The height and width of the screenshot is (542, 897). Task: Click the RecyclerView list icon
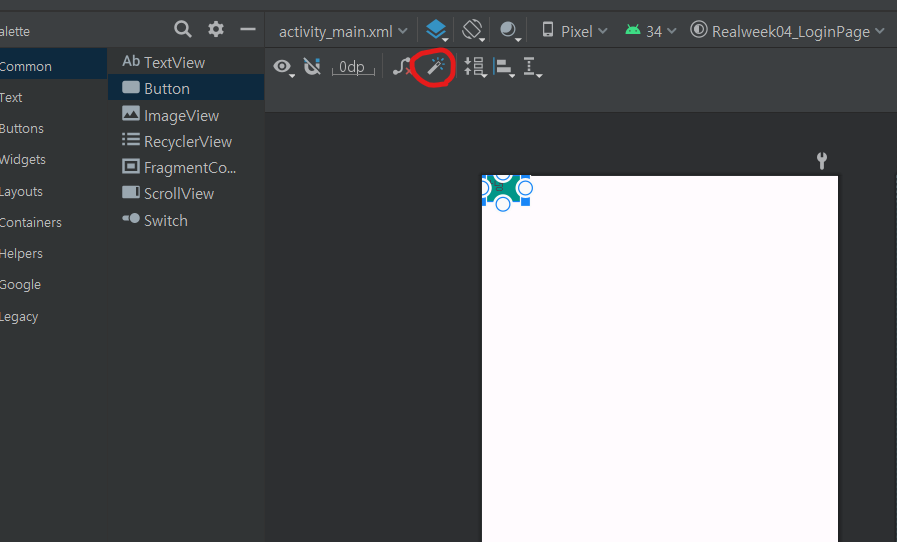(131, 139)
